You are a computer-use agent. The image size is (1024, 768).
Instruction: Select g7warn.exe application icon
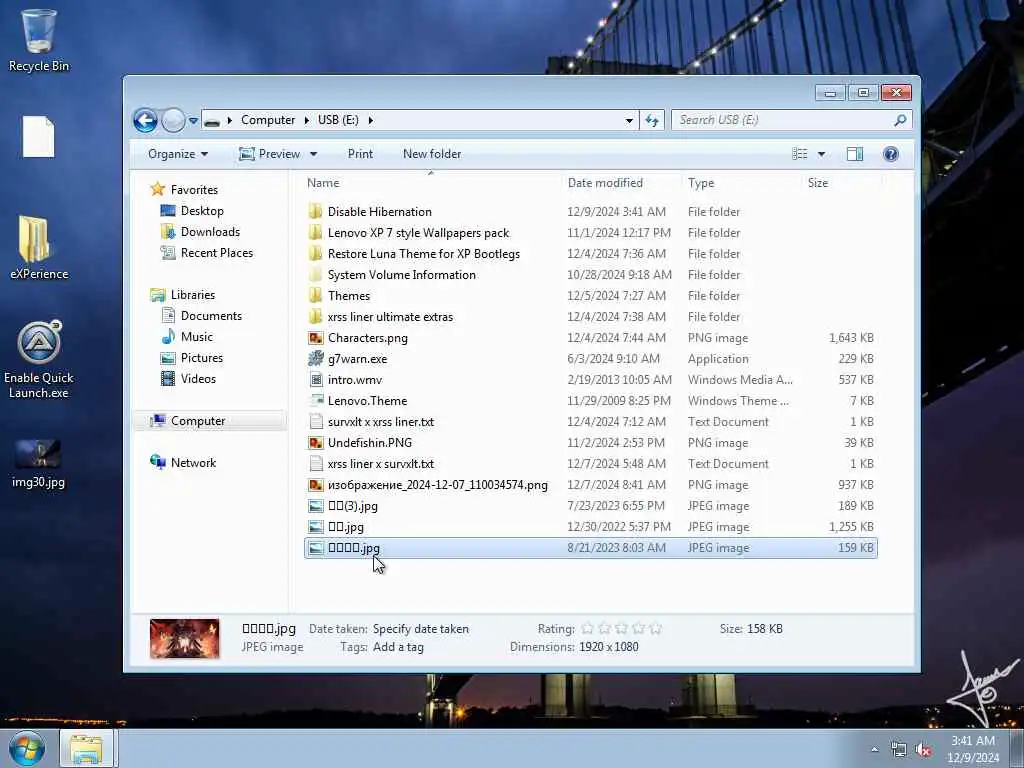[316, 359]
